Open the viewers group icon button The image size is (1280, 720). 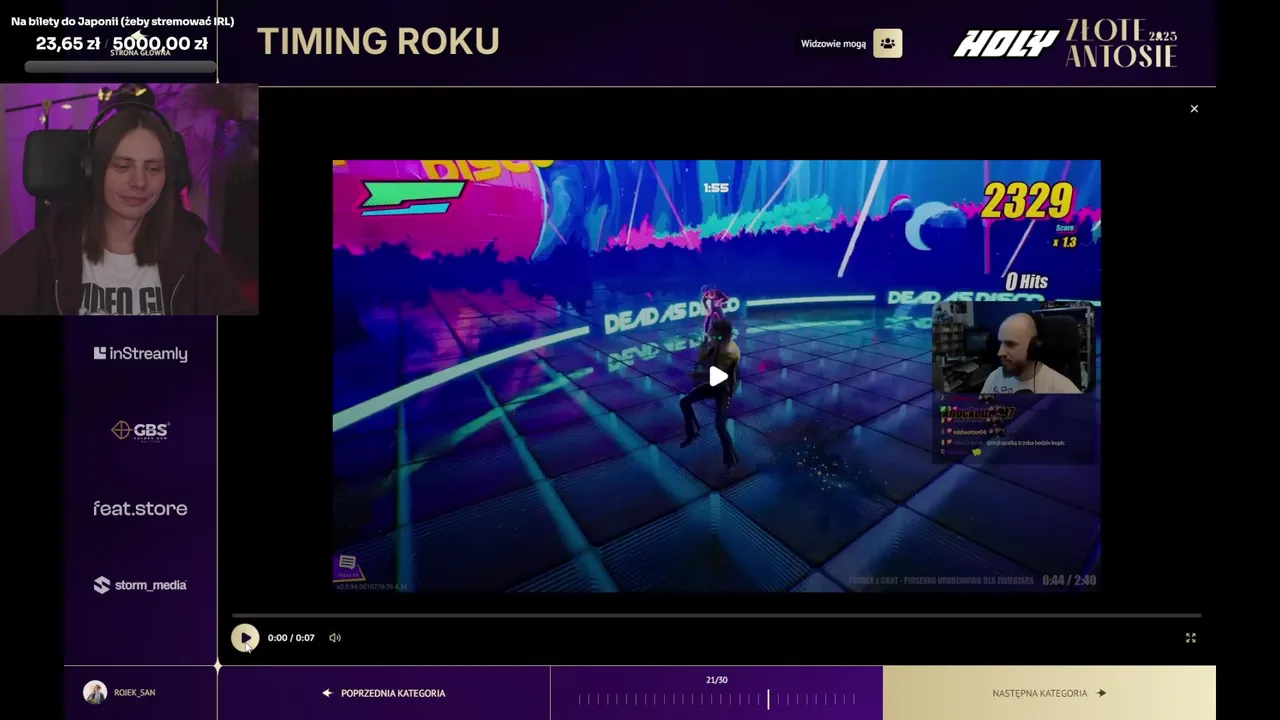coord(887,43)
